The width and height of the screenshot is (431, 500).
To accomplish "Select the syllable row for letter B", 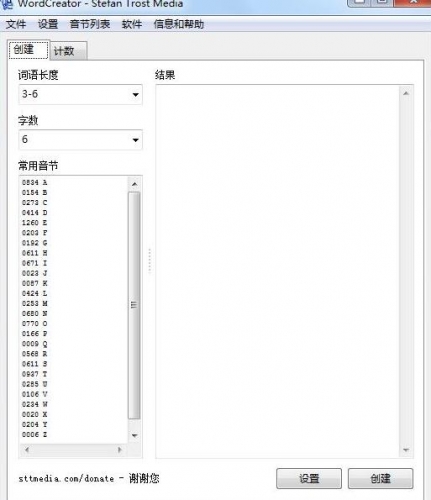I will pos(34,192).
